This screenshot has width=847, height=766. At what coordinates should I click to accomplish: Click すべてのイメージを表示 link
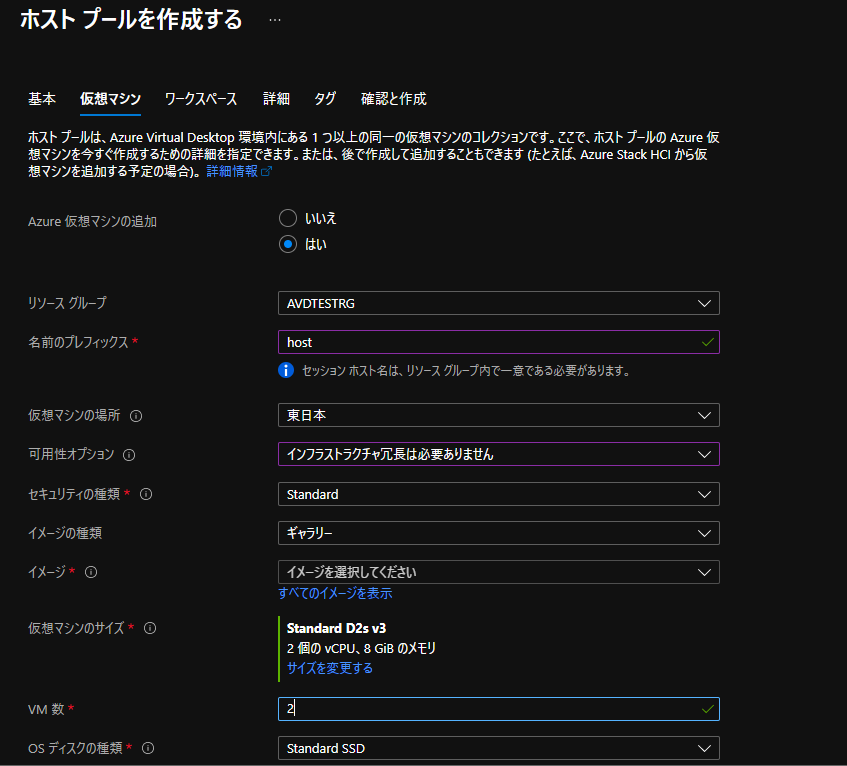tap(335, 593)
